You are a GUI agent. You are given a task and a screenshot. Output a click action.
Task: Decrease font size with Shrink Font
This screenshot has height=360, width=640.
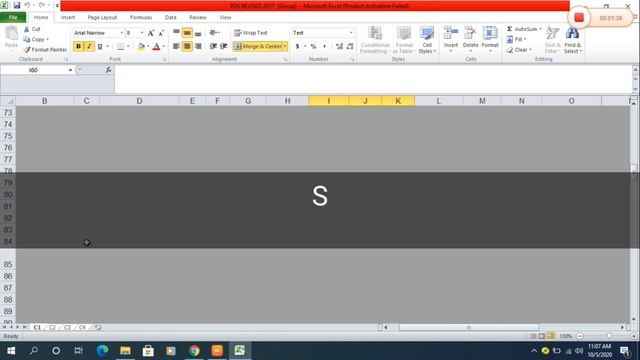[x=161, y=33]
